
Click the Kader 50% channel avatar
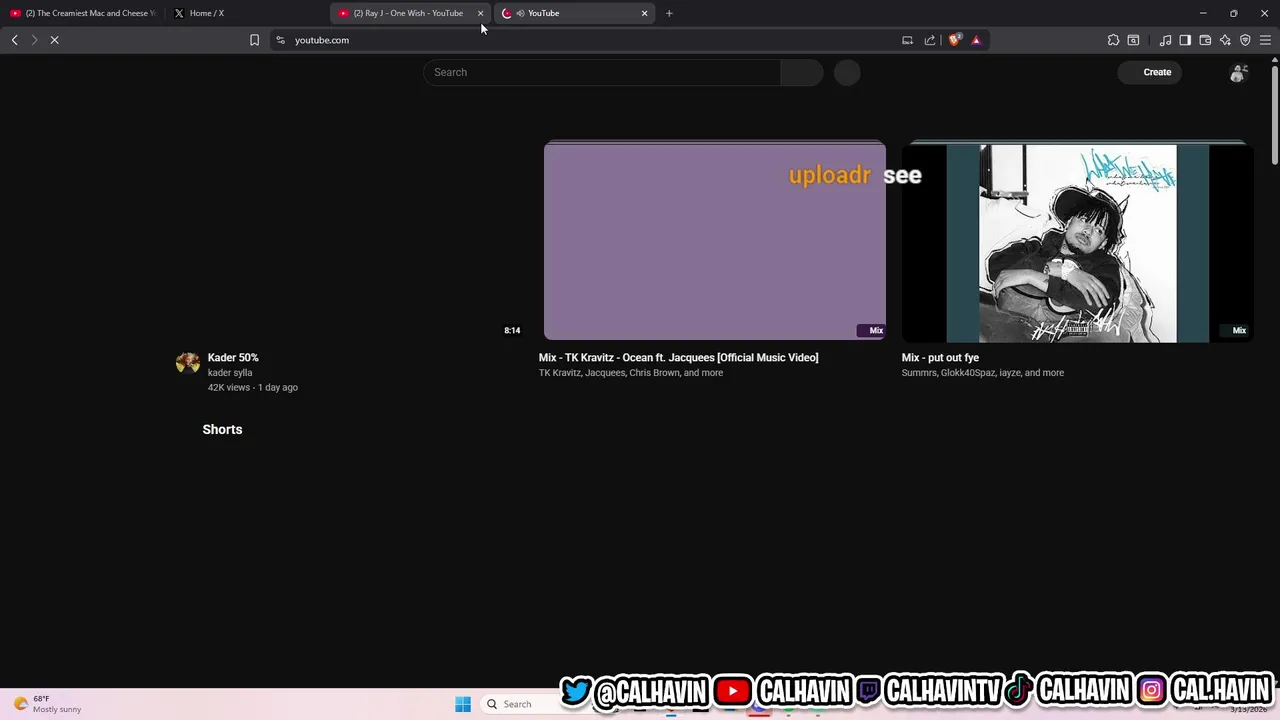[188, 363]
